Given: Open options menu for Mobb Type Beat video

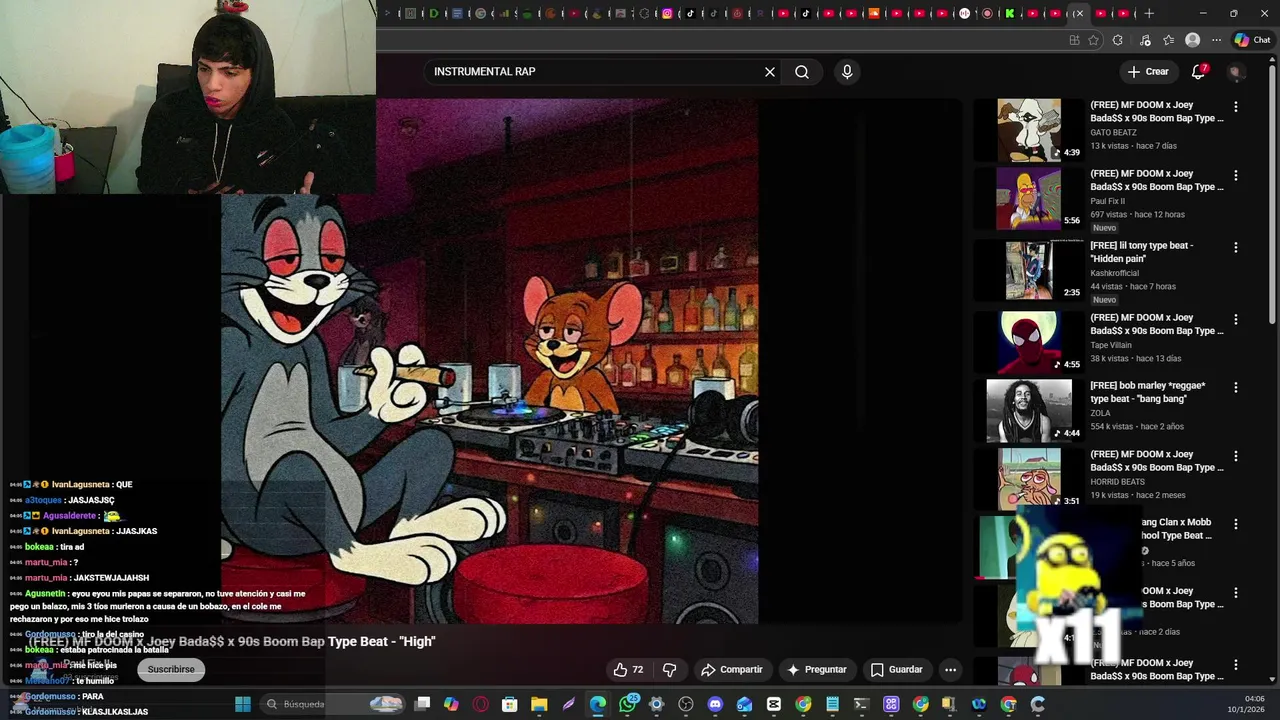Looking at the screenshot, I should click(1235, 524).
